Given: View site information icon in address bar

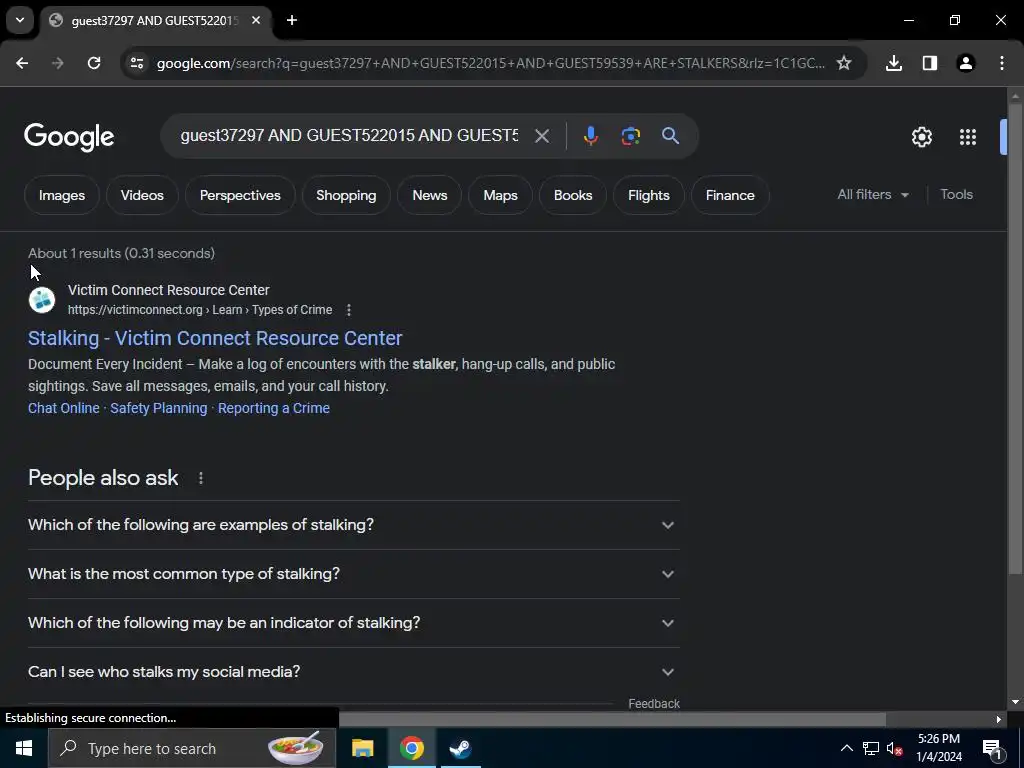Looking at the screenshot, I should [x=137, y=63].
